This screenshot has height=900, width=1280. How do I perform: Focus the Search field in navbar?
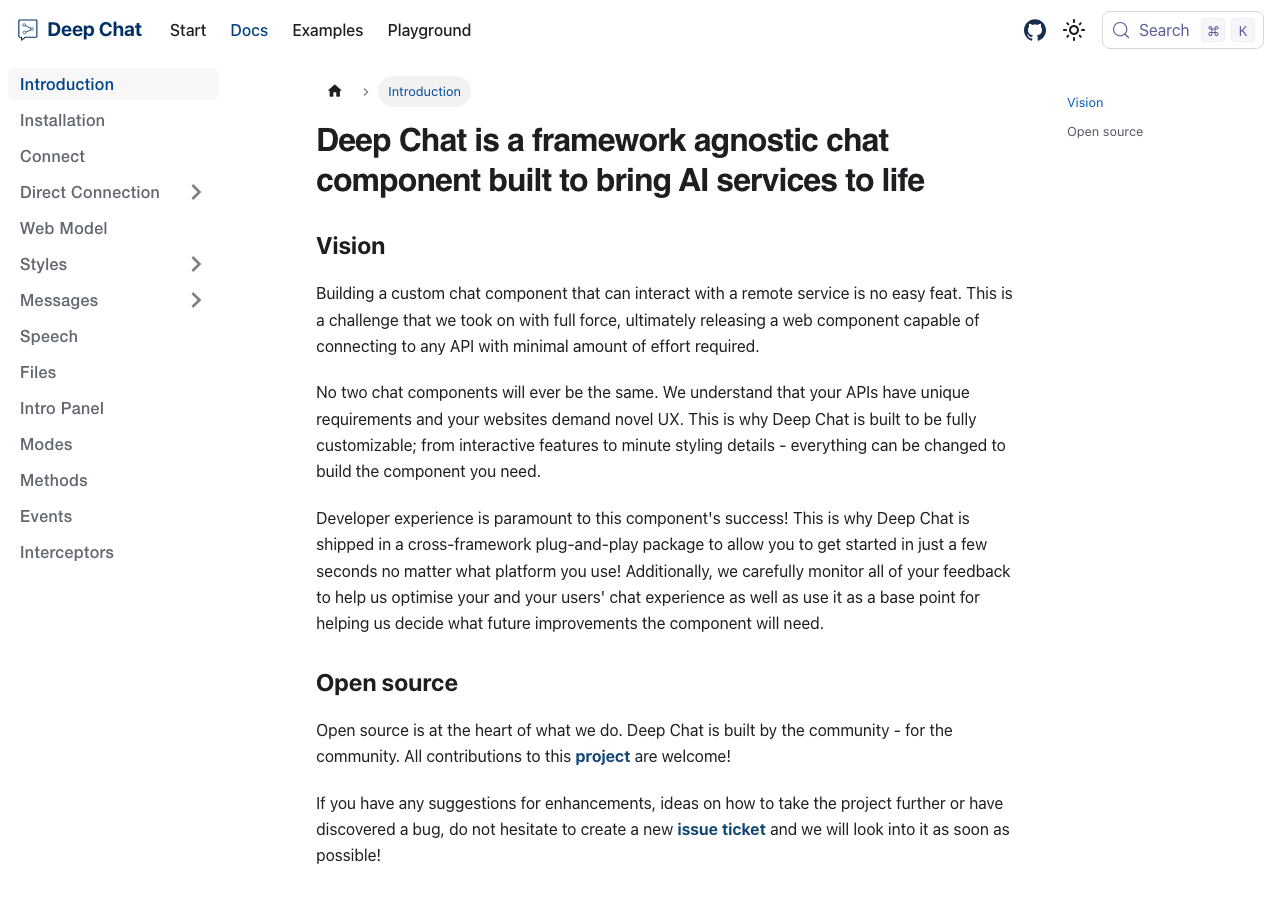pyautogui.click(x=1183, y=30)
